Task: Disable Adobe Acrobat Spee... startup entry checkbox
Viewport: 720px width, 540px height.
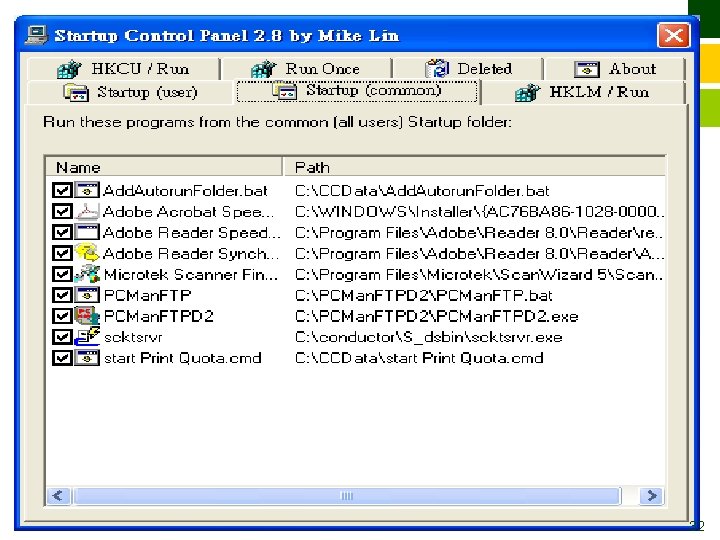Action: pyautogui.click(x=62, y=211)
